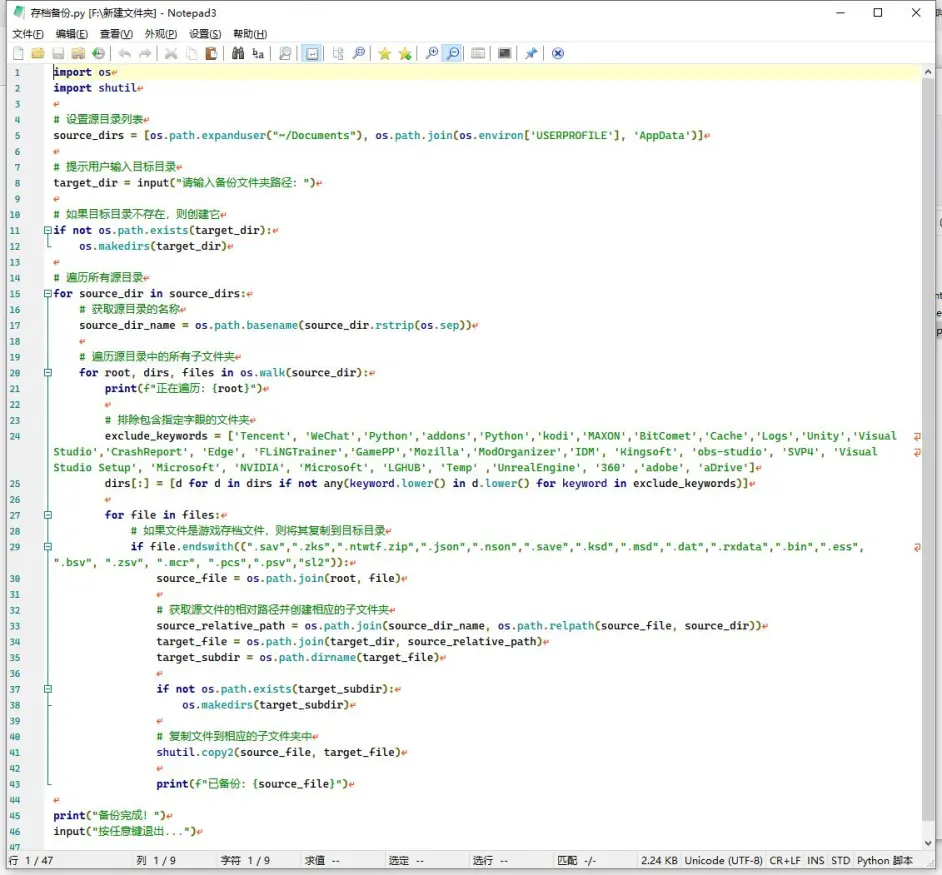Open find with the binoculars icon
The height and width of the screenshot is (875, 942).
click(x=238, y=53)
